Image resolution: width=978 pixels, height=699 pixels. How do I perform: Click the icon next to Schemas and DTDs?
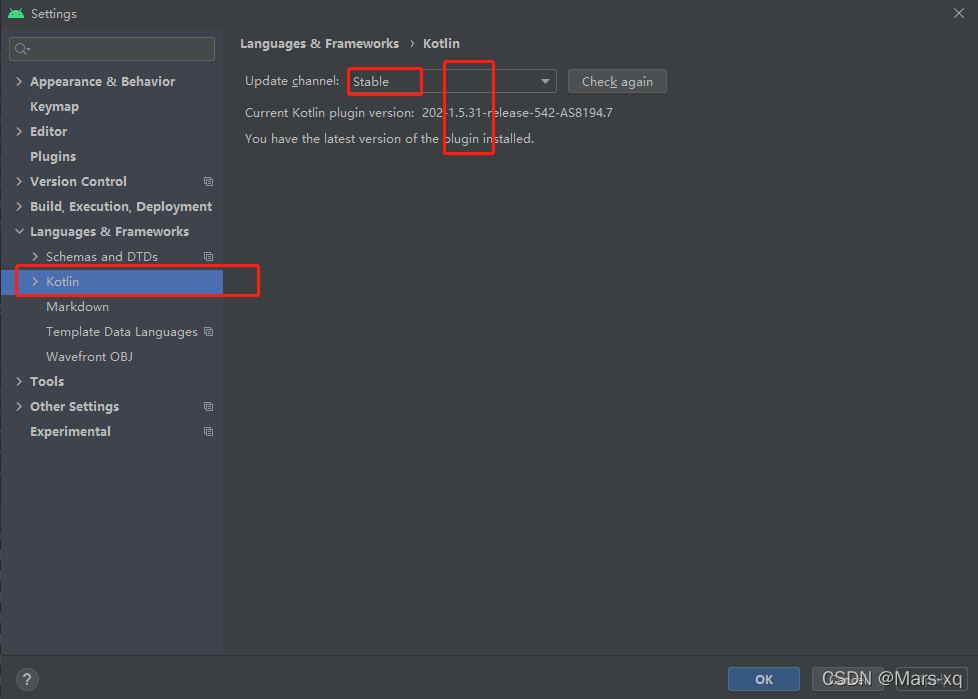point(208,256)
